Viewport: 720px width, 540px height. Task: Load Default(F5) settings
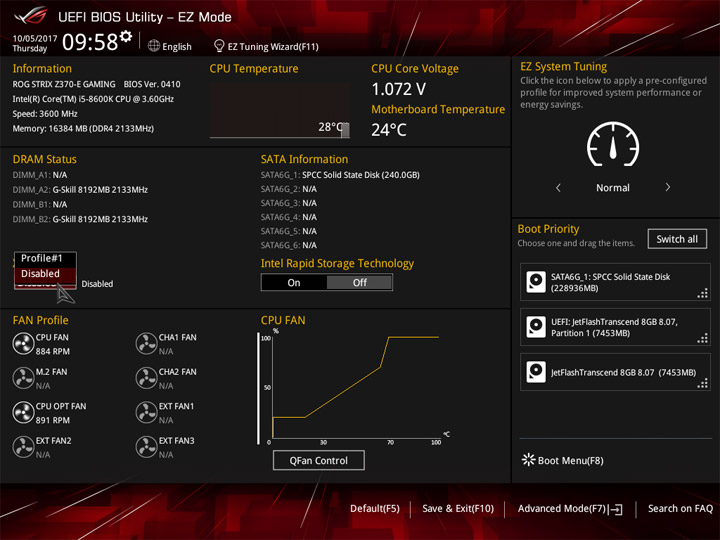click(x=375, y=509)
